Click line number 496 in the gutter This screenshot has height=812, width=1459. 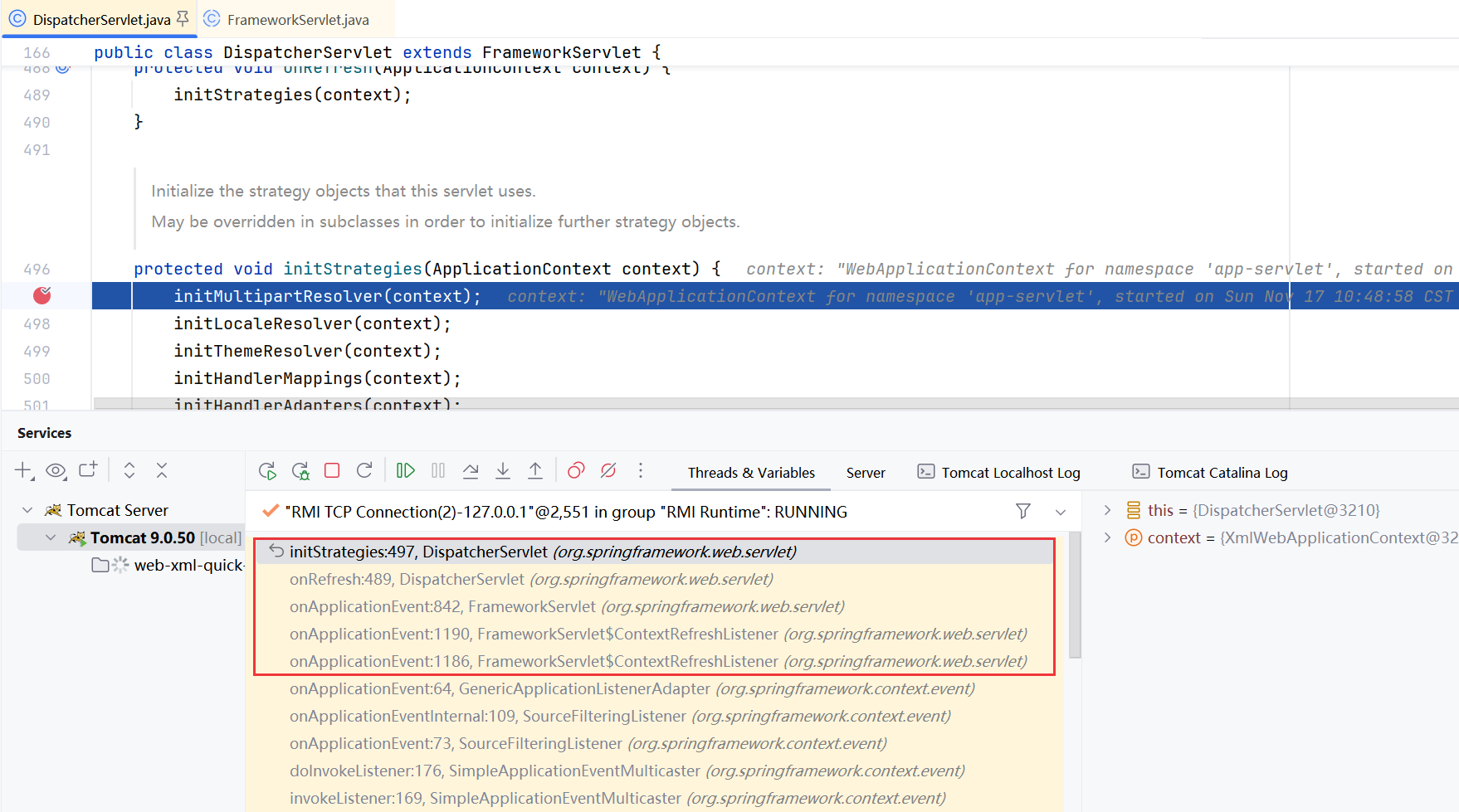click(37, 269)
